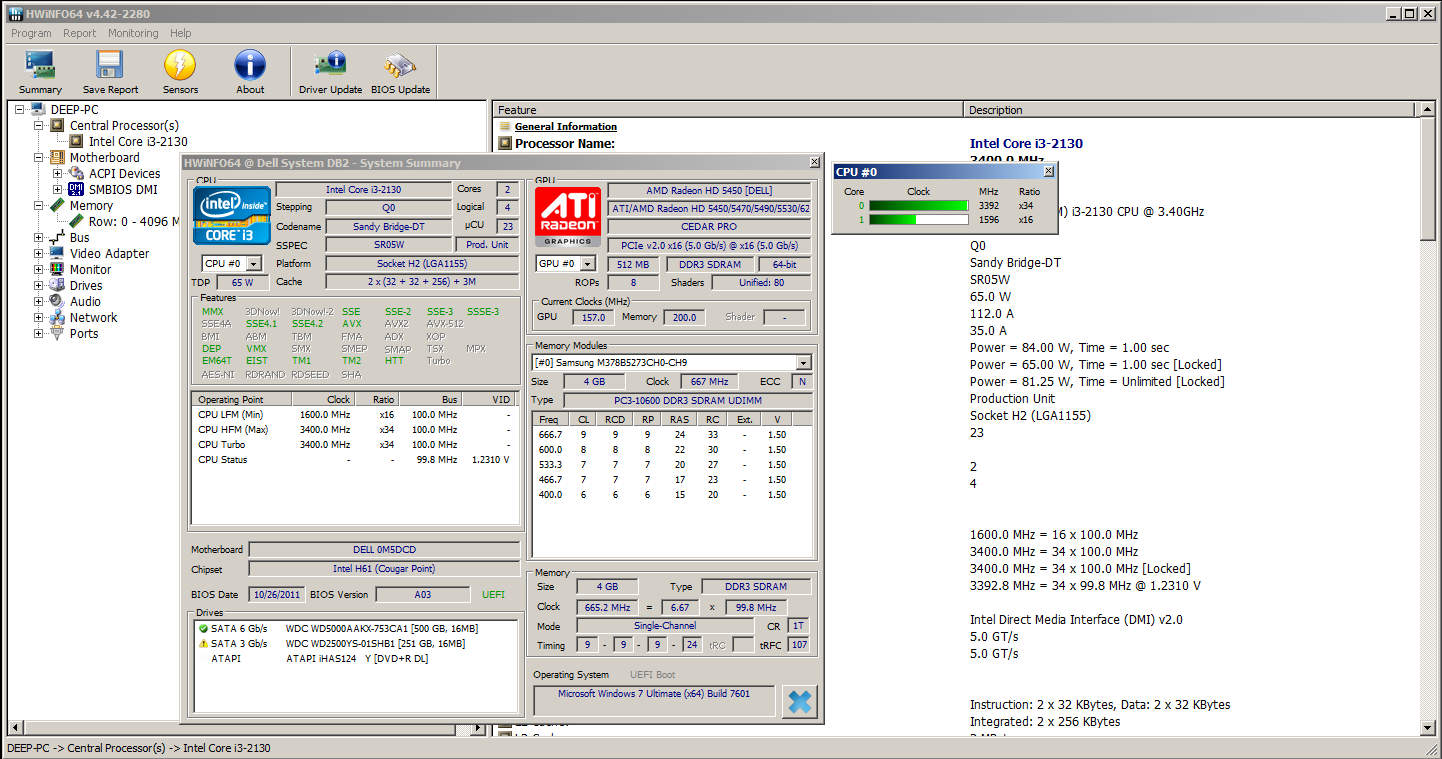Open the Program menu
This screenshot has height=759, width=1442.
pos(31,33)
